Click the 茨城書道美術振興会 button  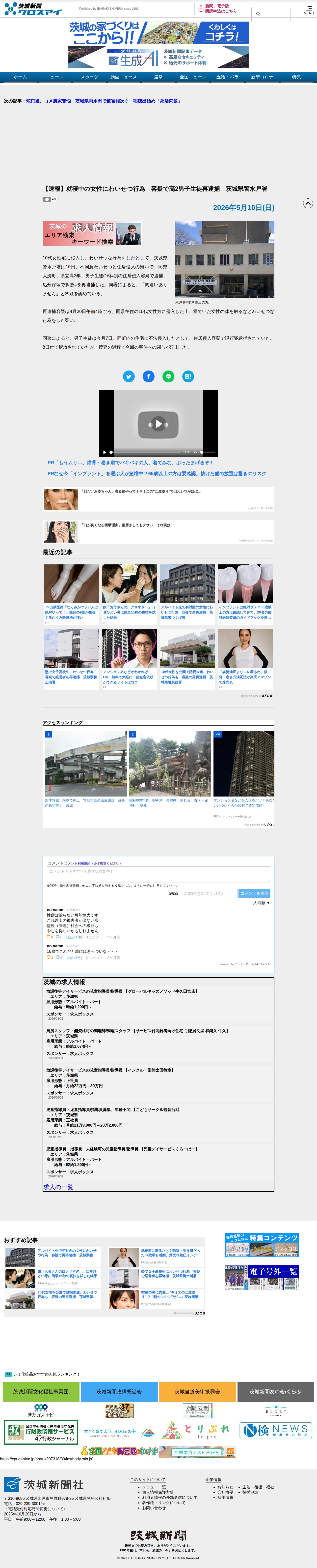coord(197,1391)
